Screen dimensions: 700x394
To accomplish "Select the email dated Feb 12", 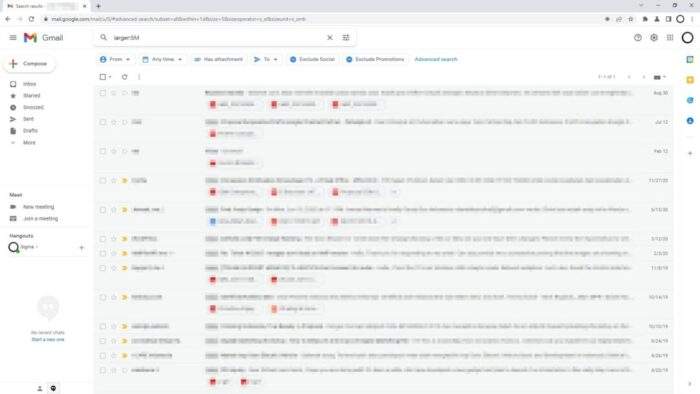I will coord(103,151).
